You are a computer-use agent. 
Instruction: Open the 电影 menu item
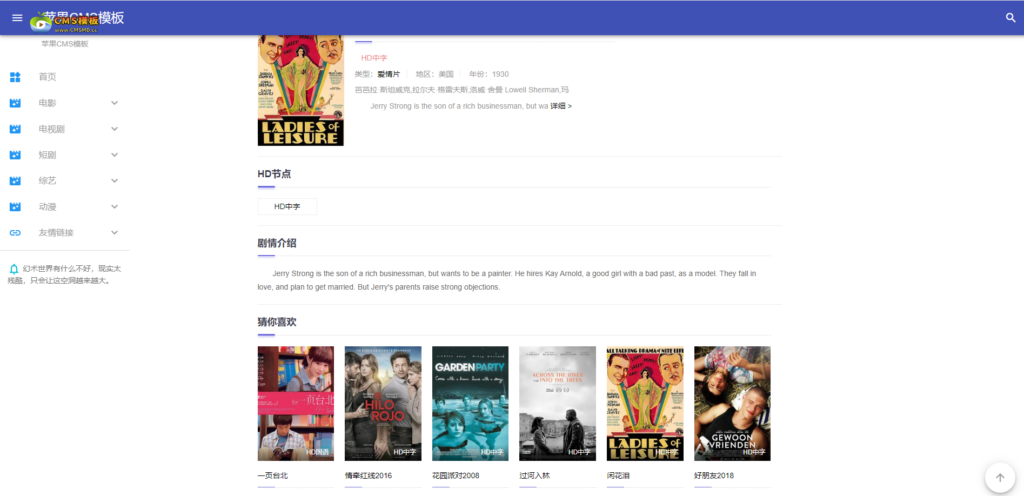(x=47, y=103)
